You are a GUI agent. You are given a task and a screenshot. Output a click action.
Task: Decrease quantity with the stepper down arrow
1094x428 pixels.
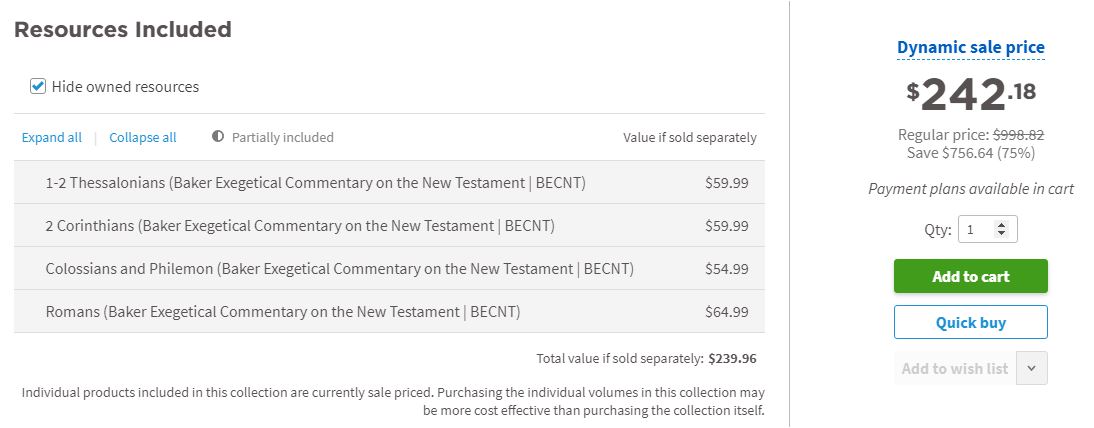tap(1002, 235)
